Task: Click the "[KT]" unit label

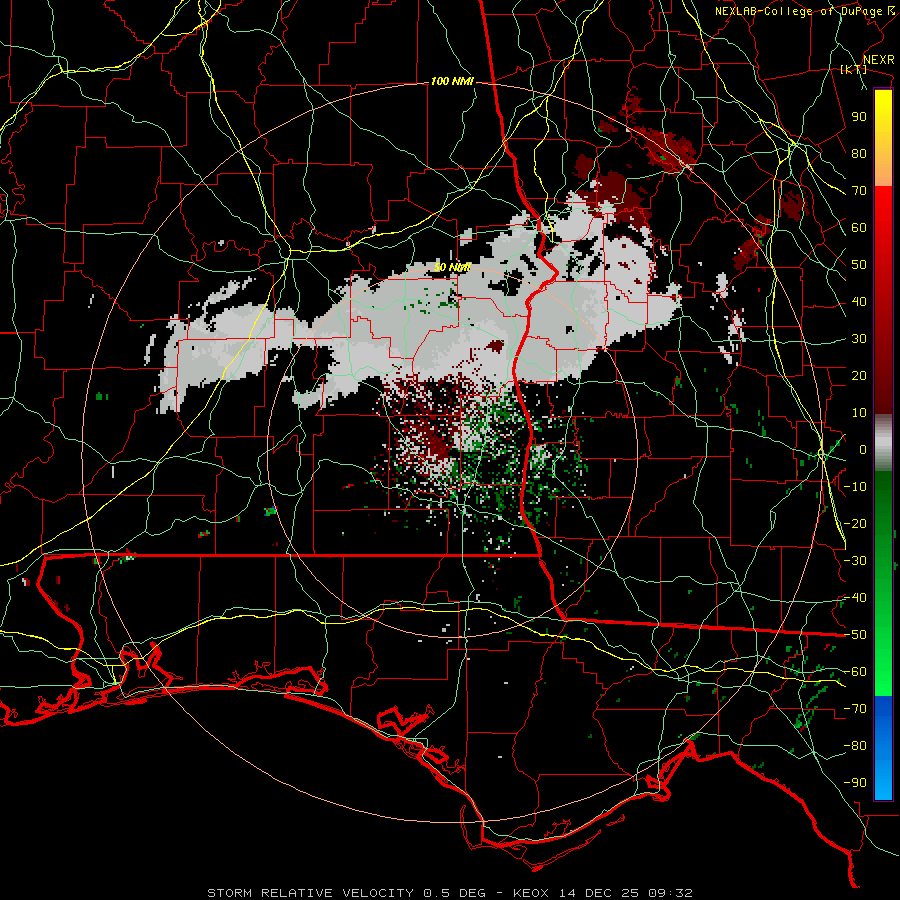Action: (x=854, y=69)
